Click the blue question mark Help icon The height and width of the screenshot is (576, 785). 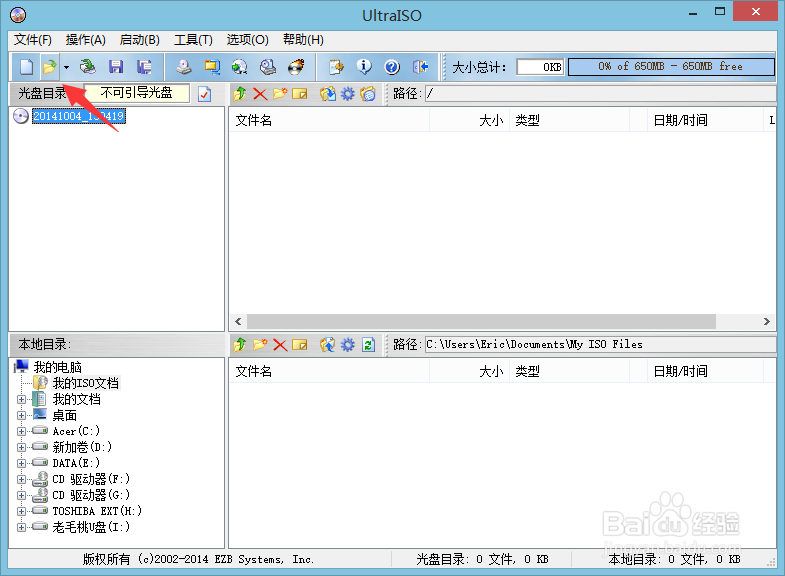392,67
